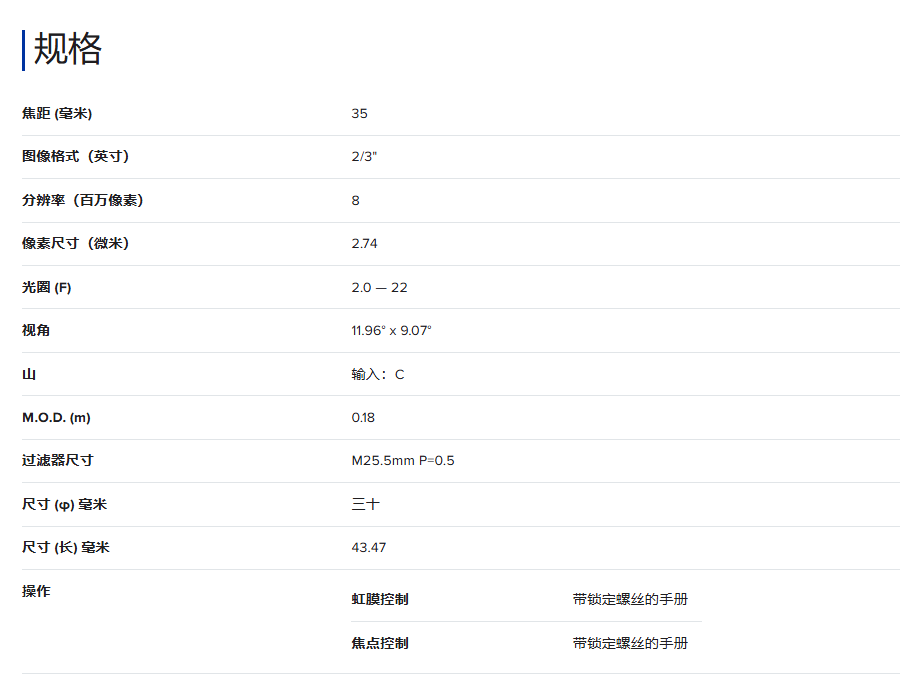Click the 2/3" image format value
900x676 pixels.
364,157
